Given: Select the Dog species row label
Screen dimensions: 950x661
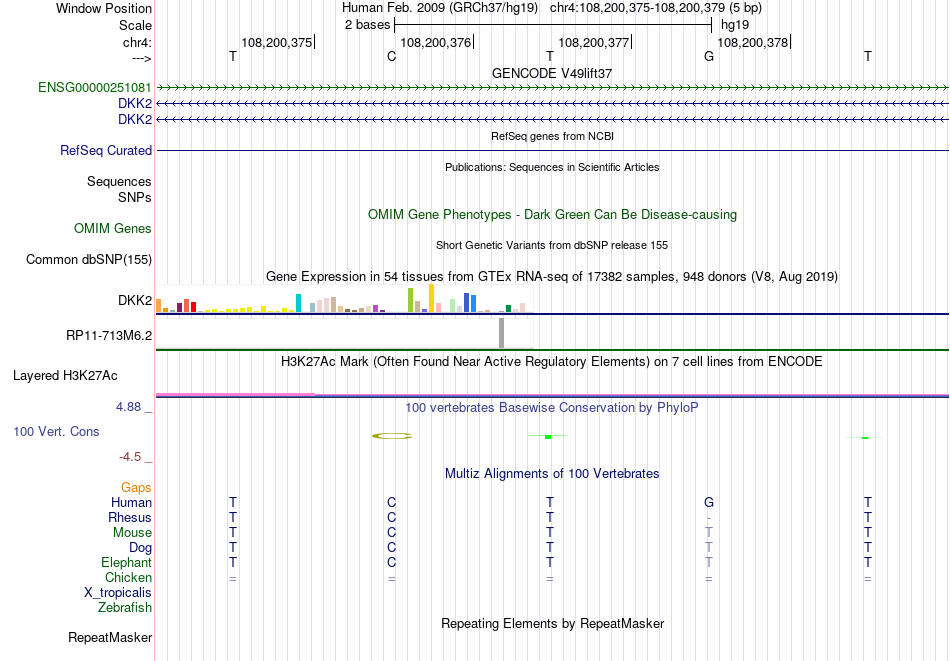Looking at the screenshot, I should (141, 548).
